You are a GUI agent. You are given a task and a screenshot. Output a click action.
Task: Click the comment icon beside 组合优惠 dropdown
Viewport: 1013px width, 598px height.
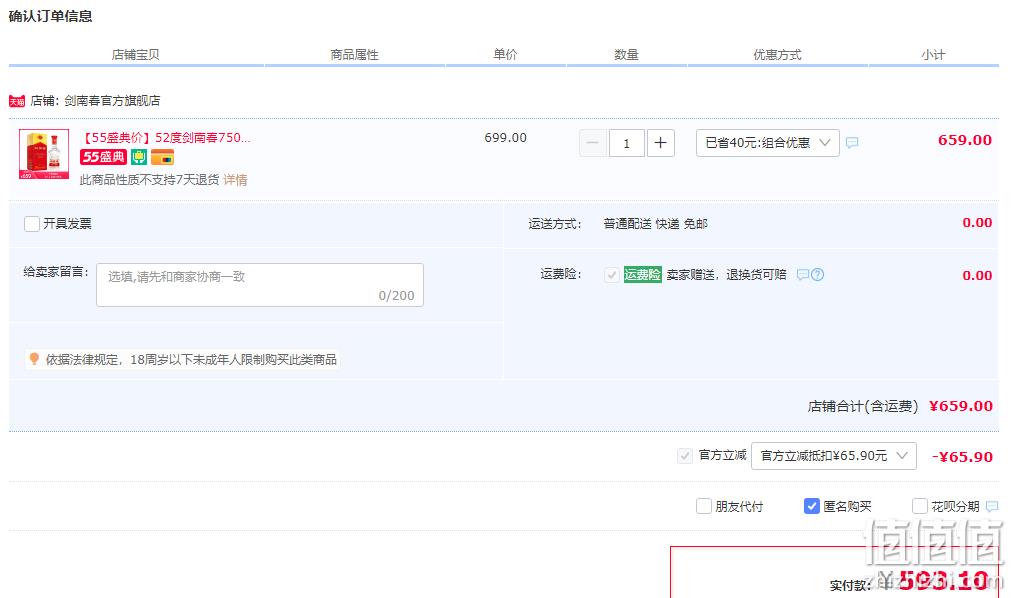click(852, 143)
